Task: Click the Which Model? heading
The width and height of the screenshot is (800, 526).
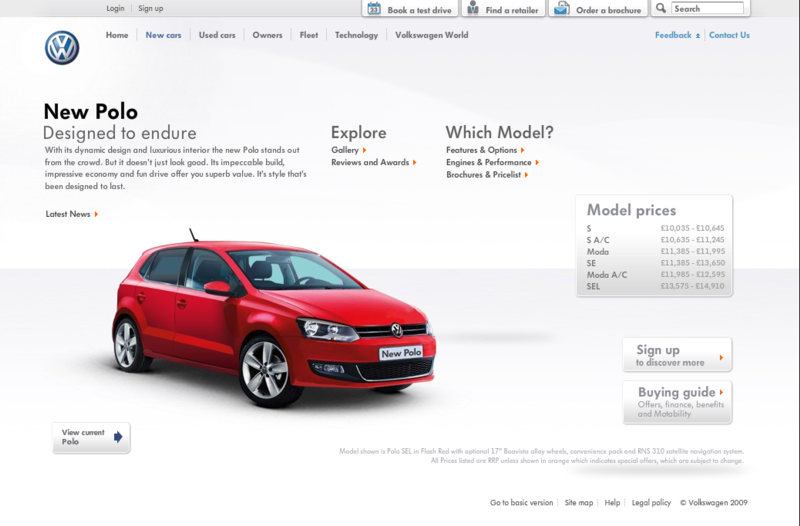Action: click(499, 133)
